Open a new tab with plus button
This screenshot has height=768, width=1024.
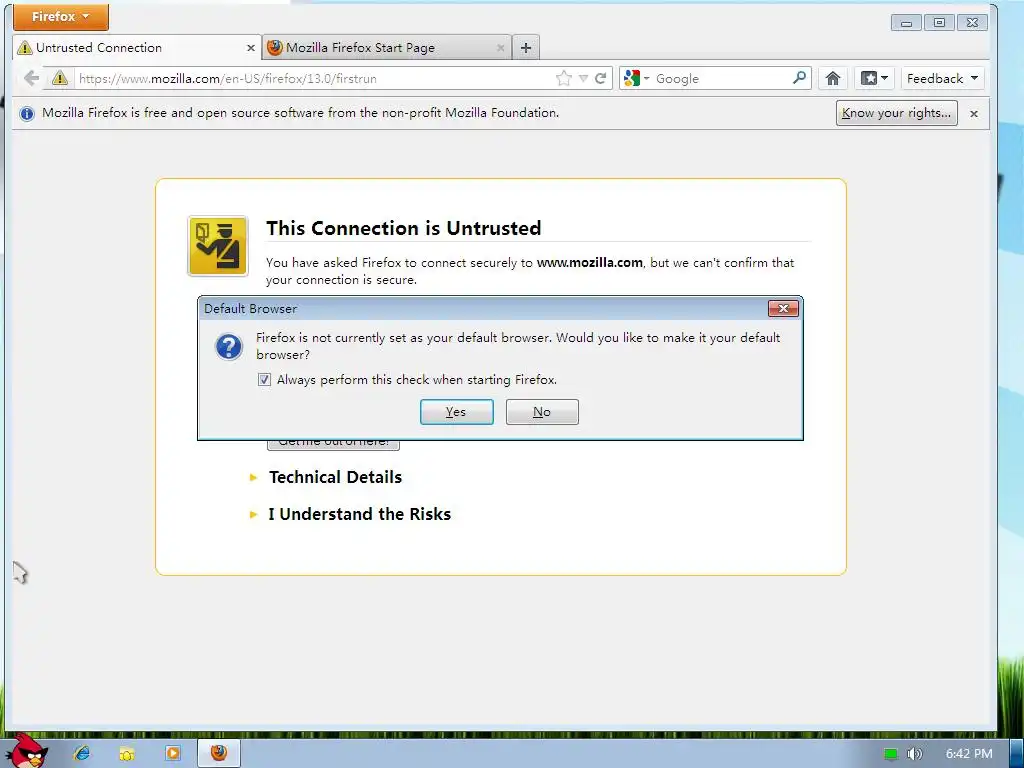pyautogui.click(x=526, y=48)
